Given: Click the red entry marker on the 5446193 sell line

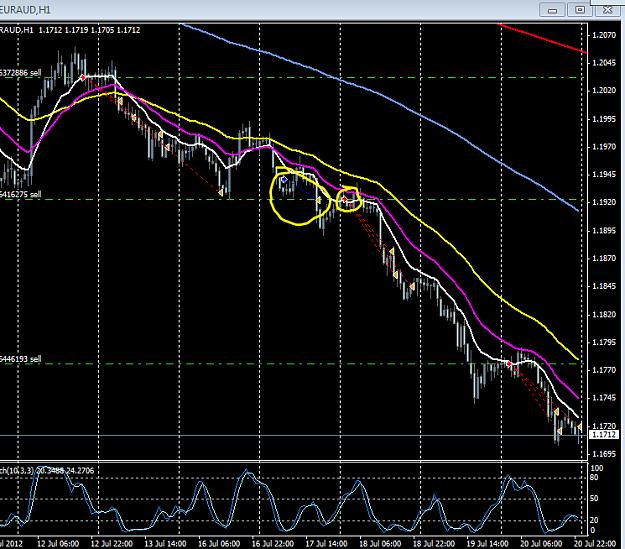Looking at the screenshot, I should click(x=509, y=364).
